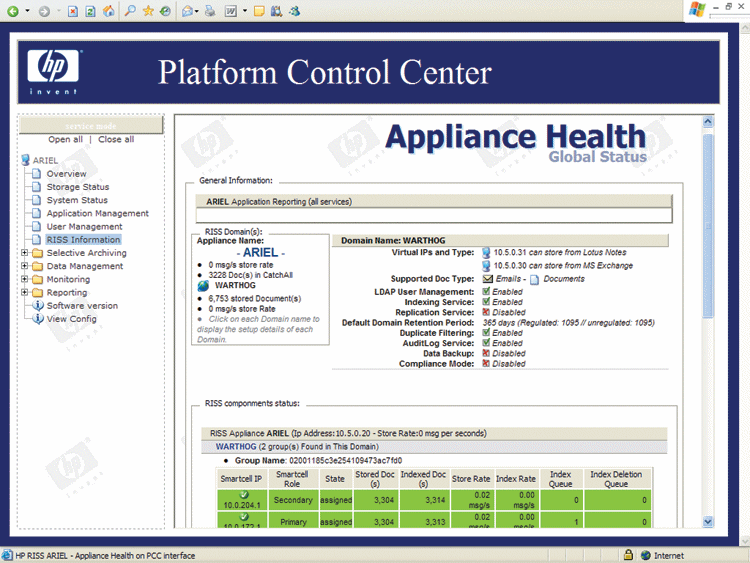
Task: Click the WARTHOG globe icon
Action: coord(203,286)
